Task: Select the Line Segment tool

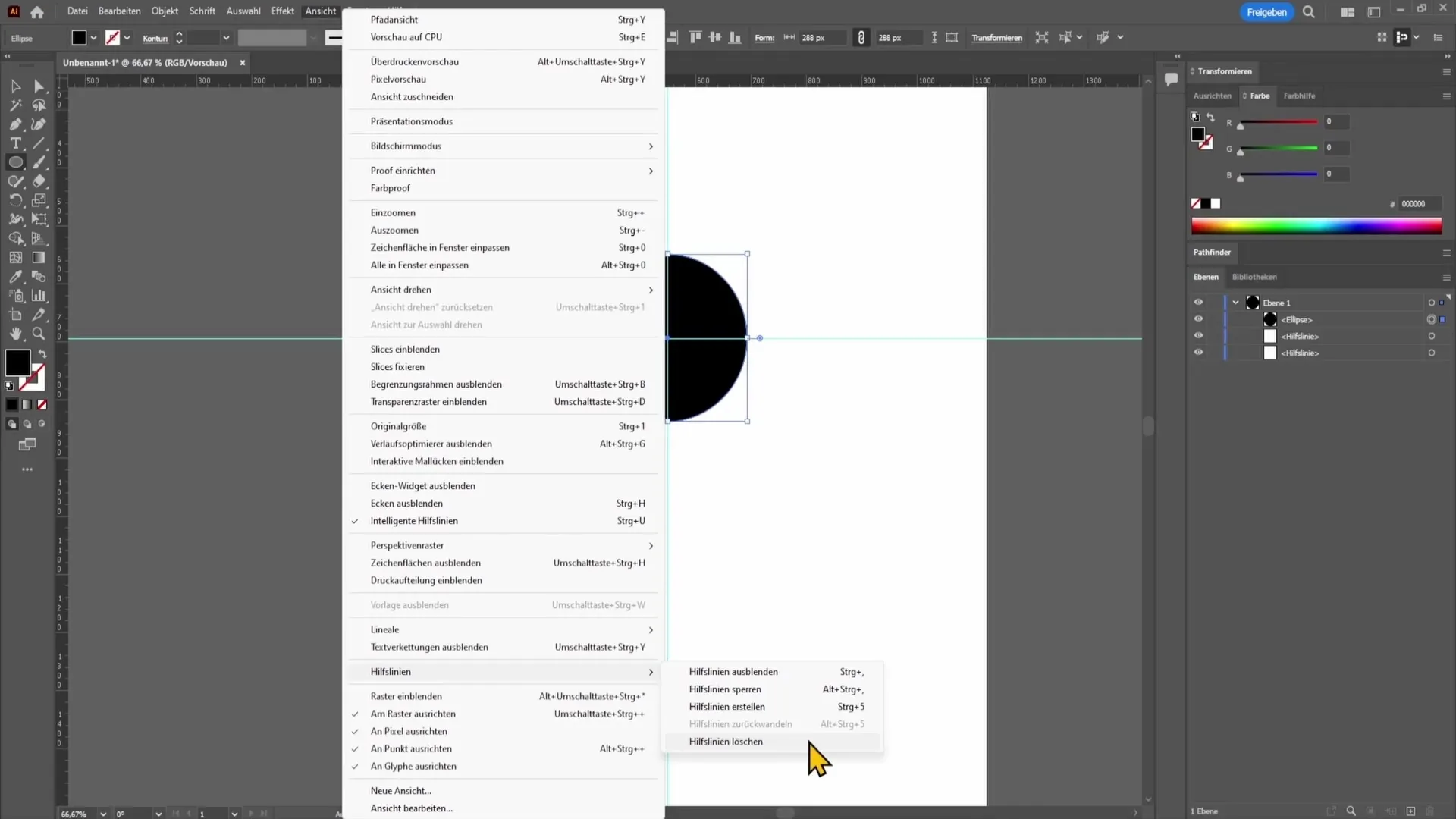Action: 39,143
